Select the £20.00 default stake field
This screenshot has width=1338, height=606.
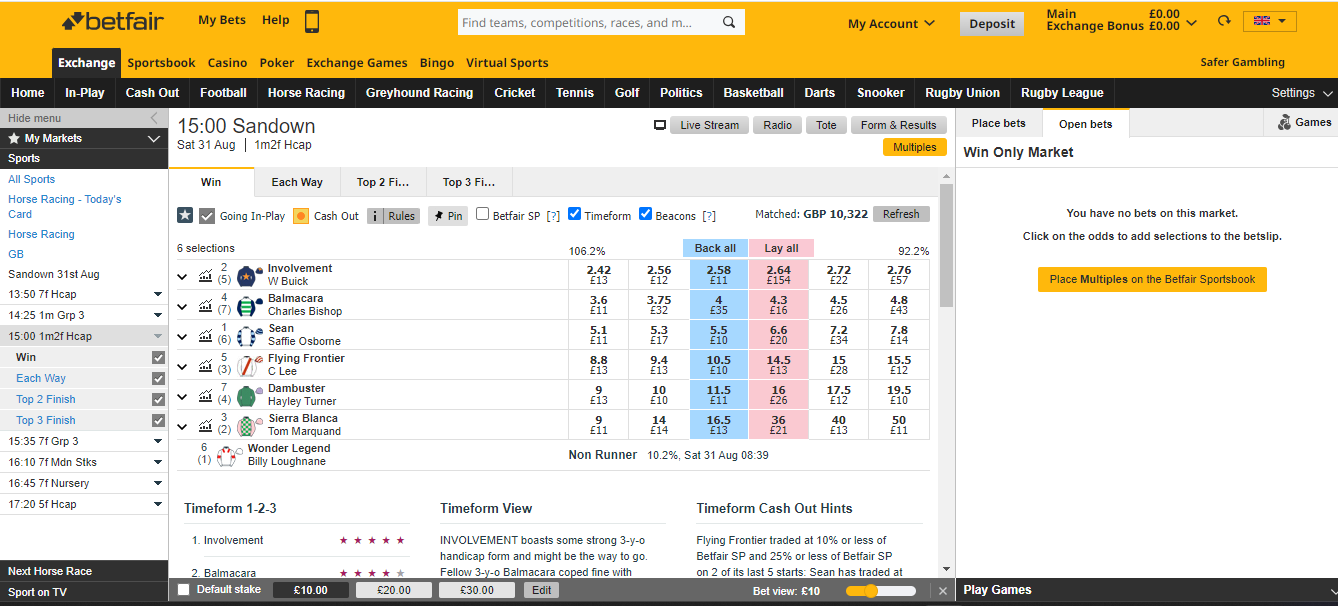394,590
